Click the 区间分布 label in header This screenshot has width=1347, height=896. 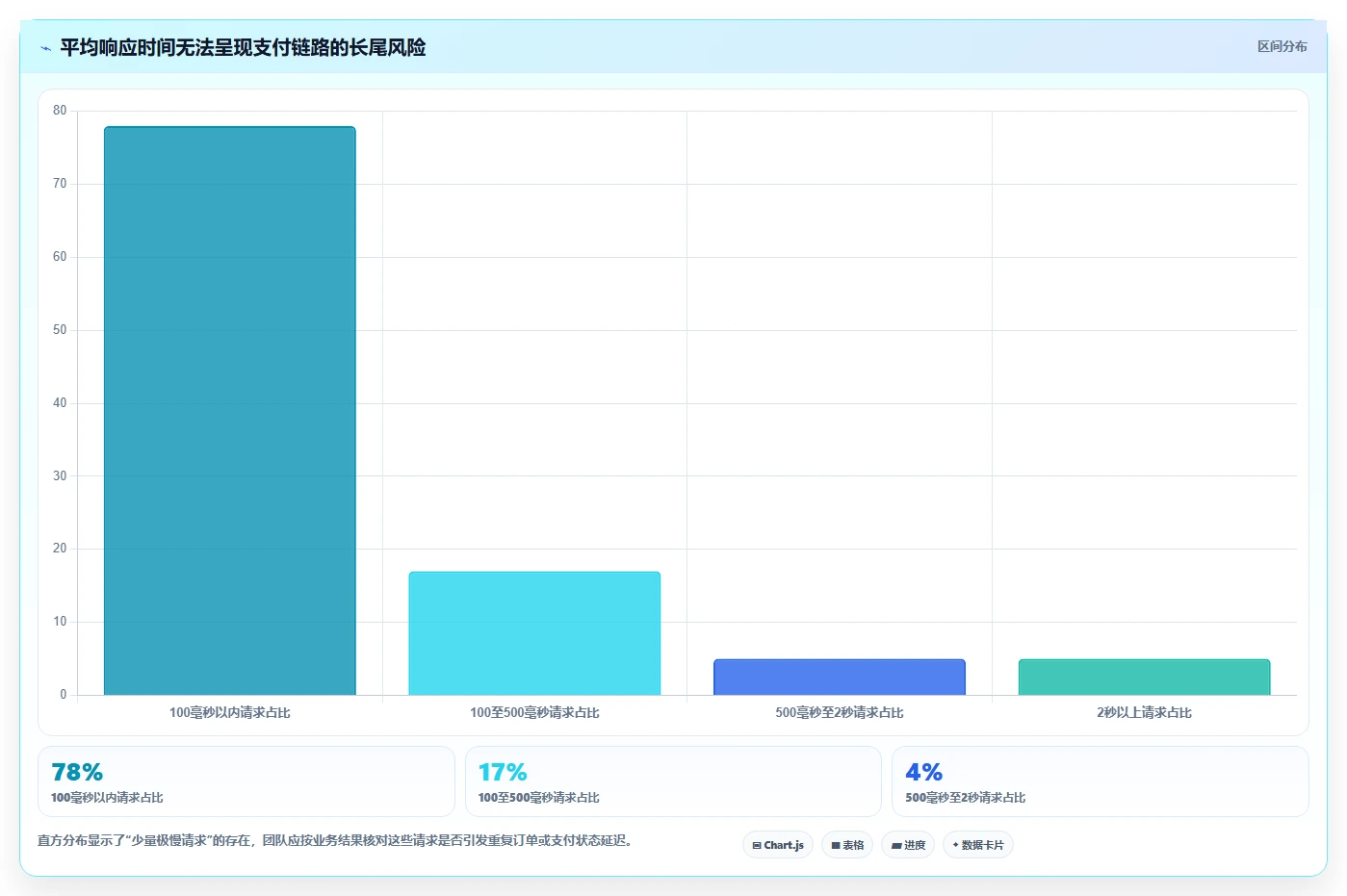1282,46
